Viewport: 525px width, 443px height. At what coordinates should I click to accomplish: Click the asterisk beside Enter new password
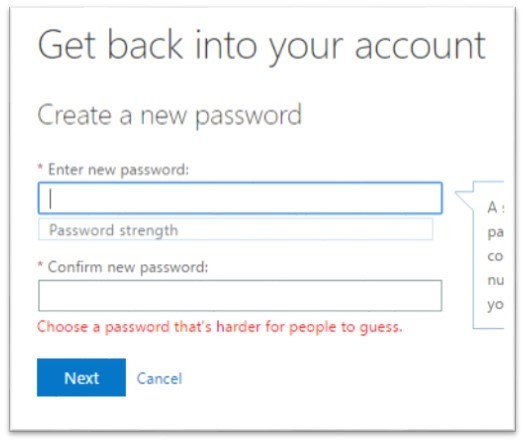41,167
